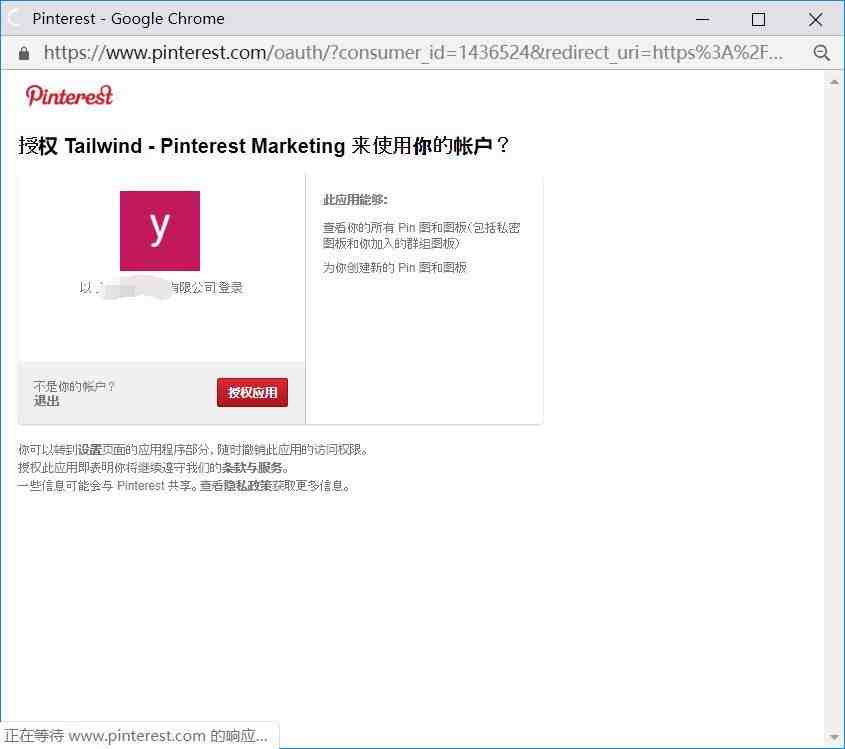The image size is (845, 749).
Task: Open the 设置 settings link
Action: 89,449
